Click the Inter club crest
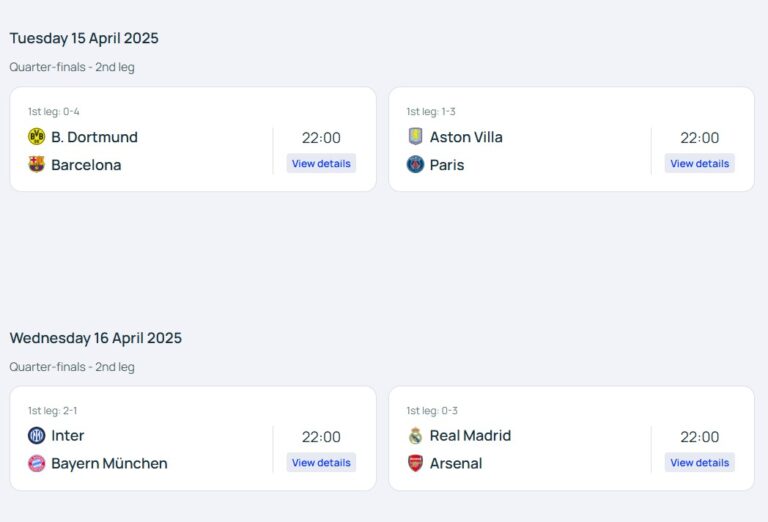 pos(37,436)
